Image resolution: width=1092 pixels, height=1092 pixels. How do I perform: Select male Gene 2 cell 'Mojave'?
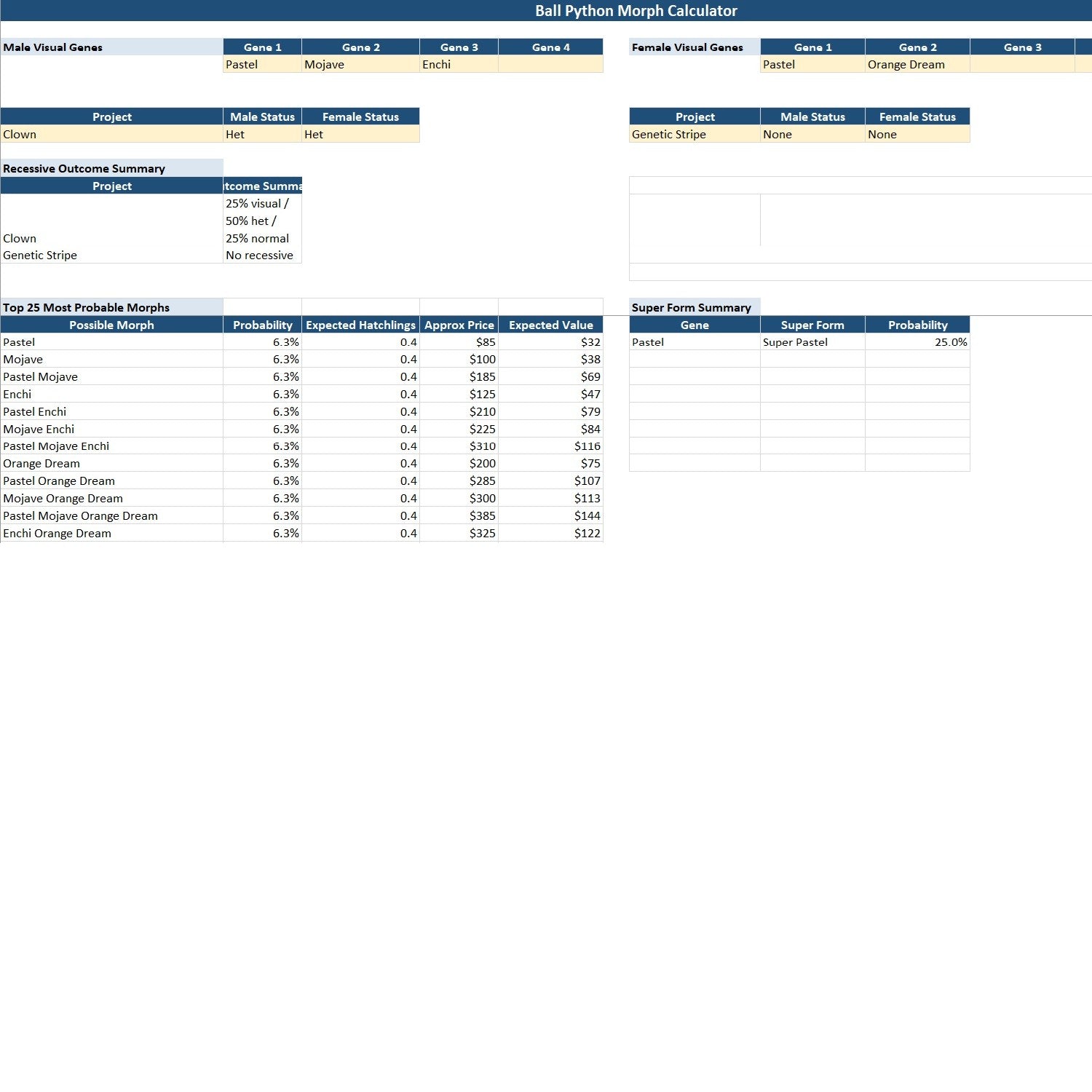pyautogui.click(x=360, y=64)
